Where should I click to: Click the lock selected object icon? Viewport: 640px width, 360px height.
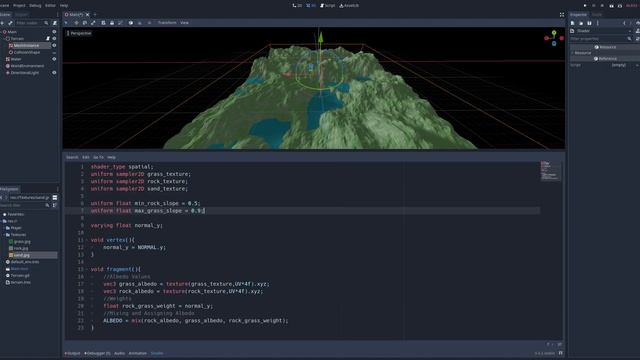pos(112,23)
